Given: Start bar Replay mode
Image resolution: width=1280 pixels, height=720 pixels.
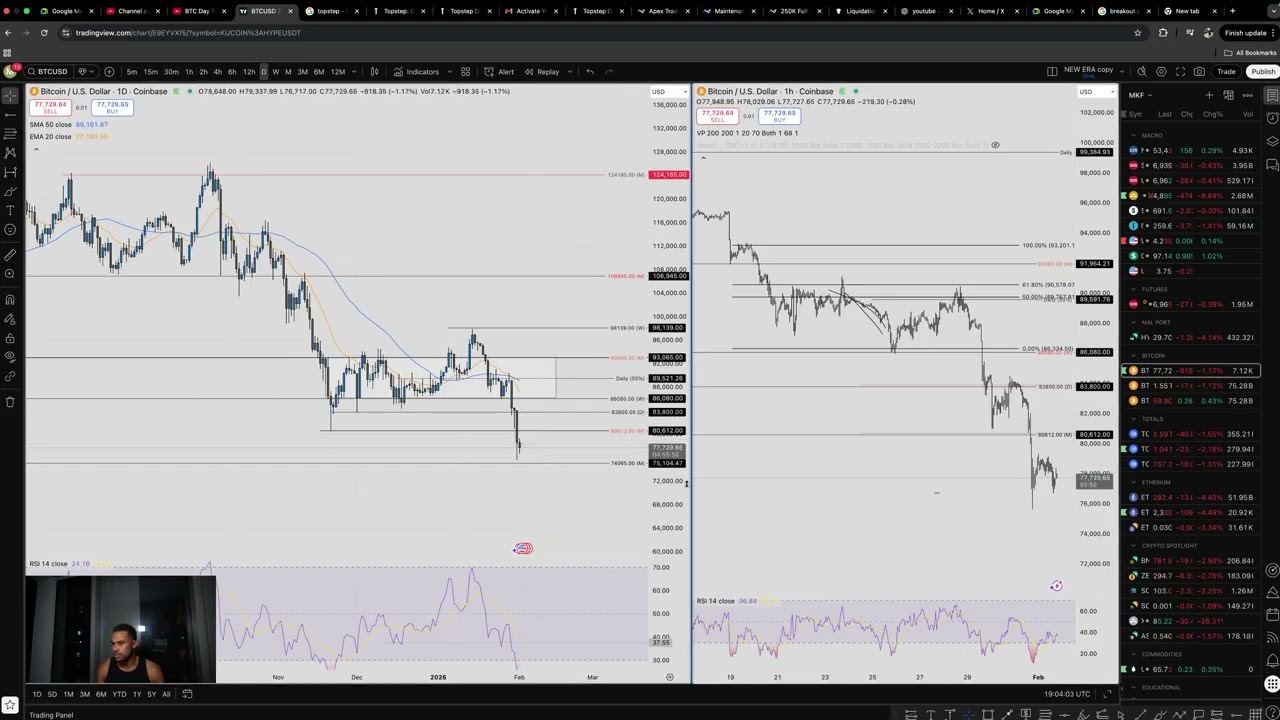Looking at the screenshot, I should click(x=542, y=71).
